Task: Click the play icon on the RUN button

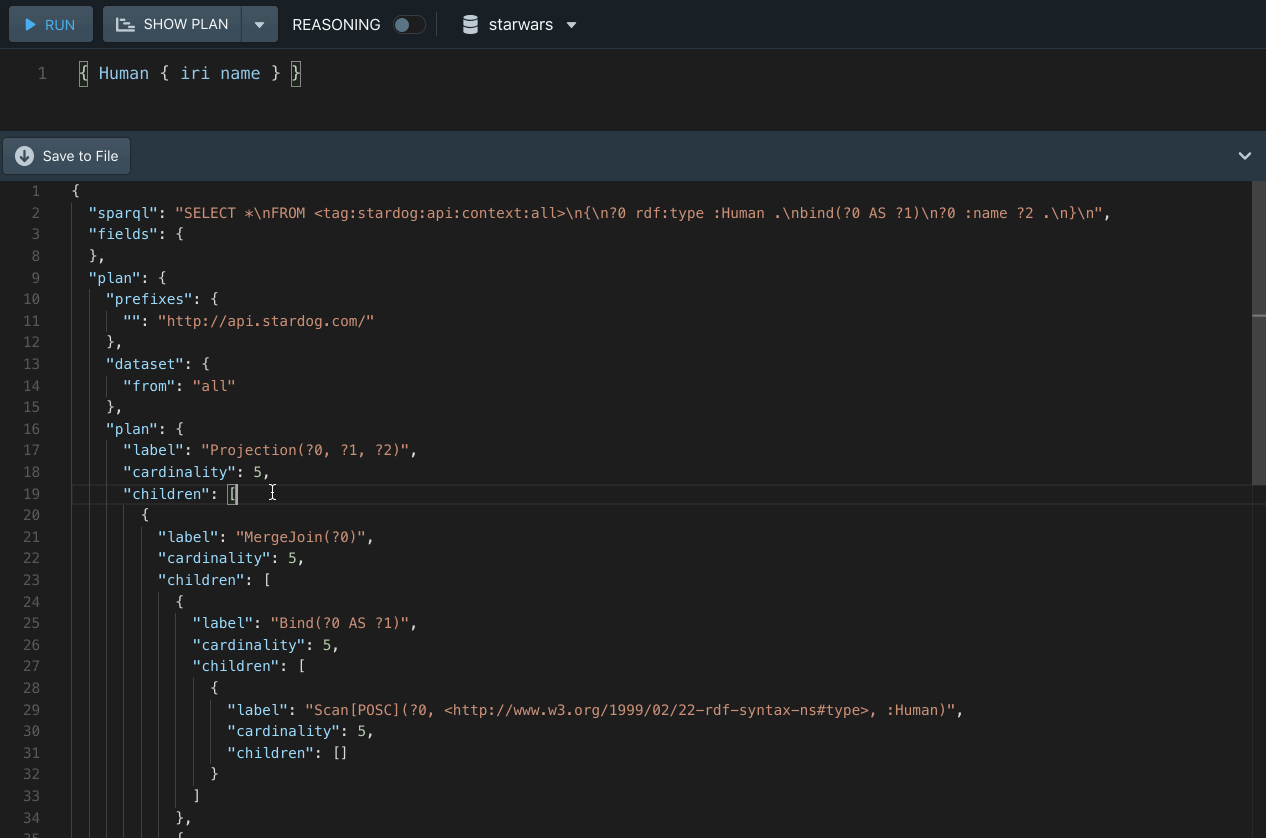Action: coord(31,25)
